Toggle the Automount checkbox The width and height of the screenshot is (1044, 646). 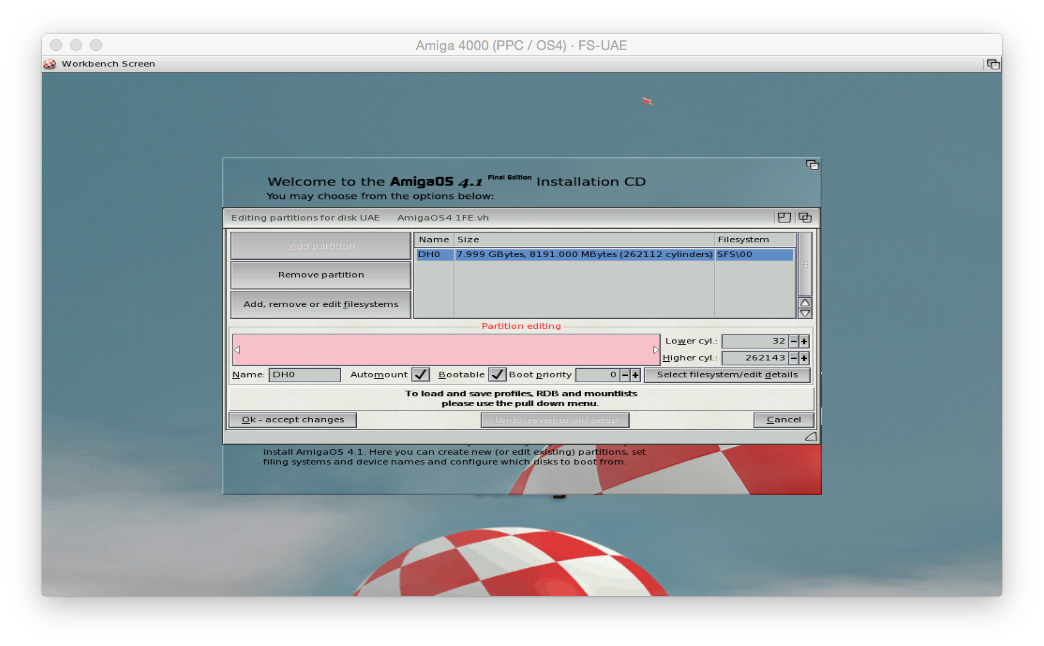[x=420, y=375]
